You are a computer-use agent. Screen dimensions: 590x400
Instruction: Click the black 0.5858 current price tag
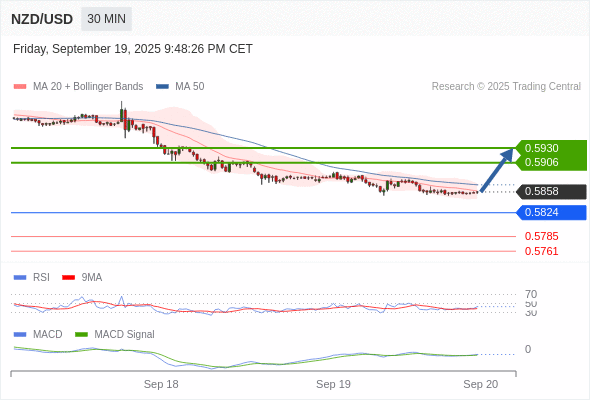[551, 192]
